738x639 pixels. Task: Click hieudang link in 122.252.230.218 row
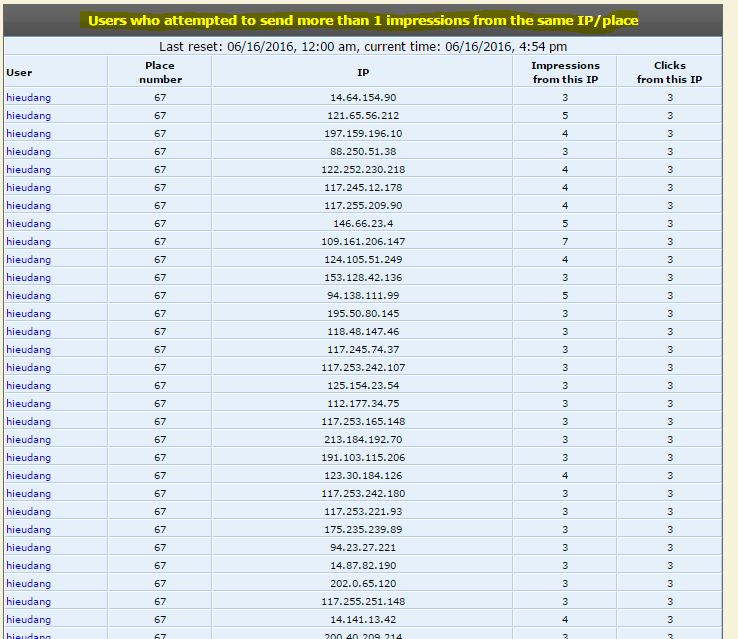coord(28,169)
